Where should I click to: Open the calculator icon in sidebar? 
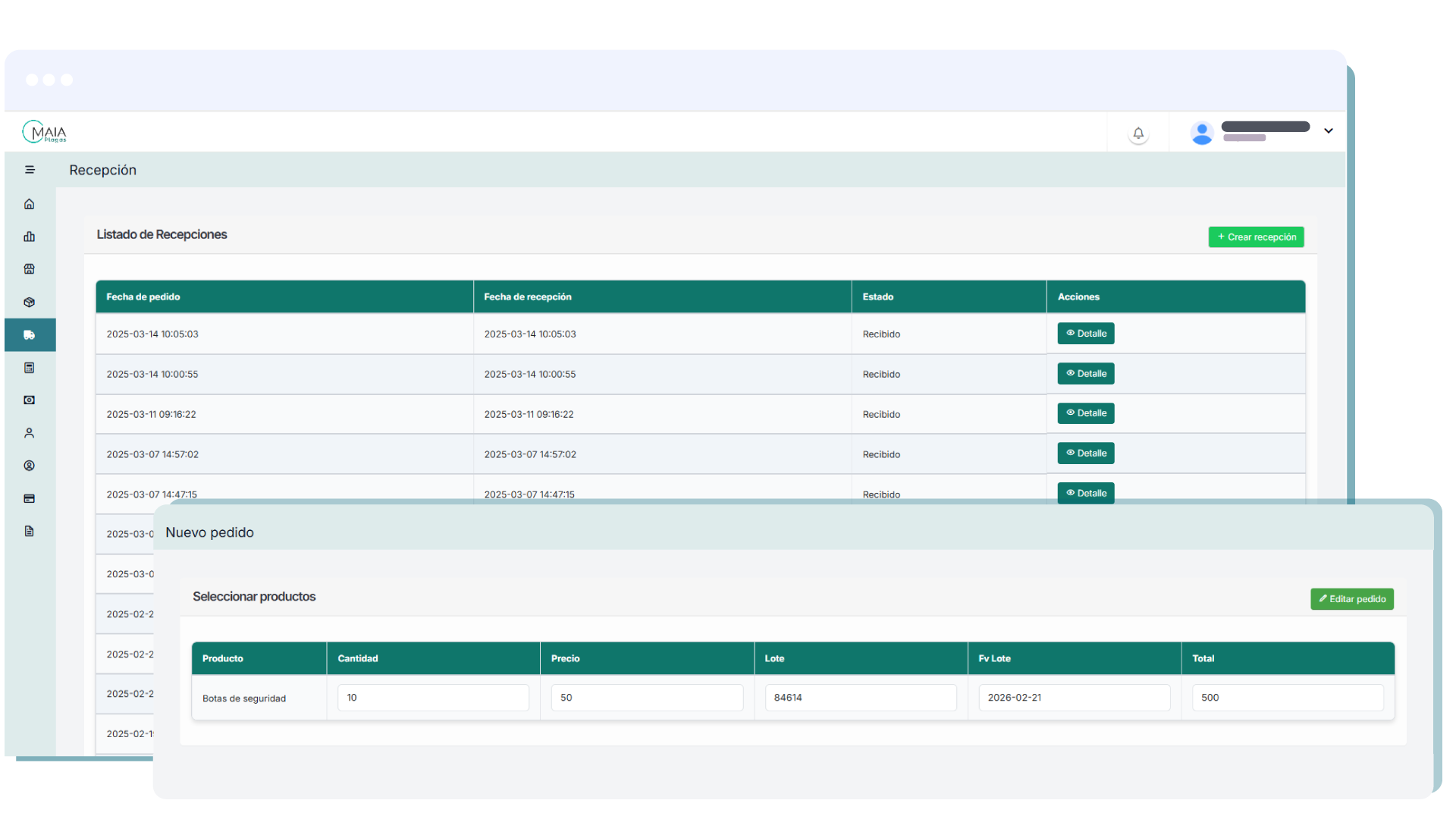tap(30, 368)
